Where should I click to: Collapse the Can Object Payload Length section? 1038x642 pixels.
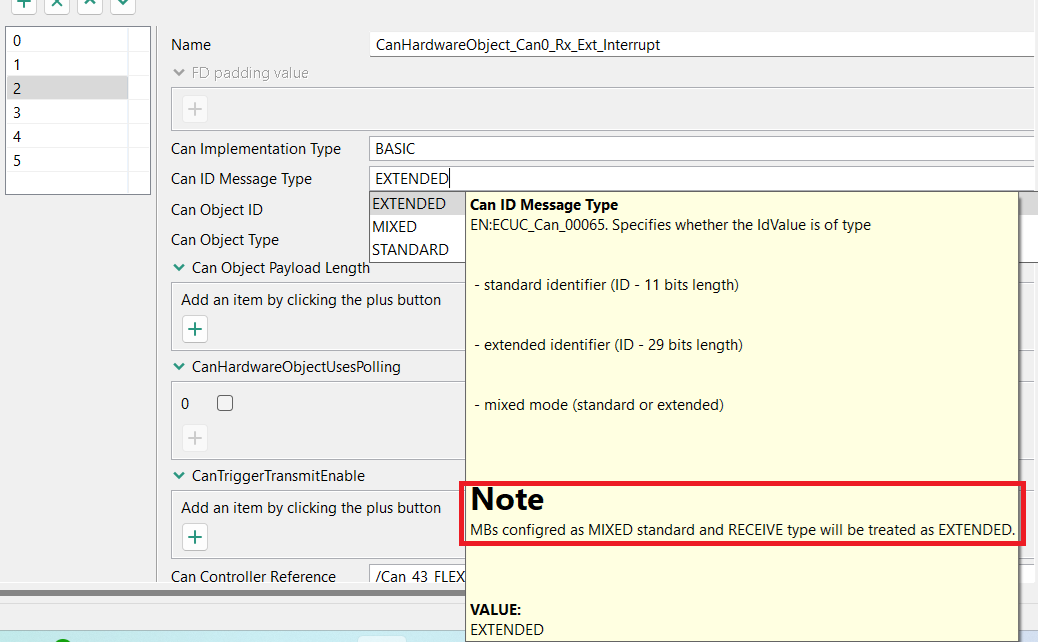(x=179, y=268)
